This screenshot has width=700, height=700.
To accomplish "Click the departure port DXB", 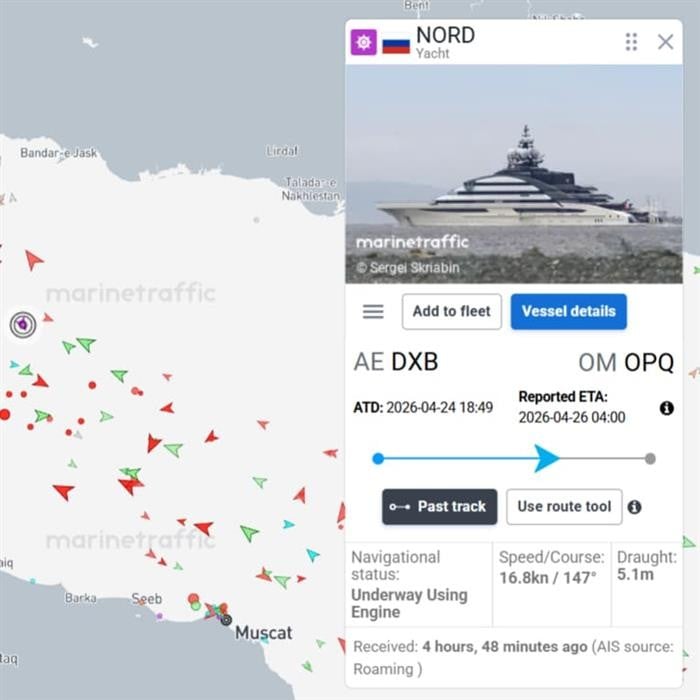I will coord(414,362).
